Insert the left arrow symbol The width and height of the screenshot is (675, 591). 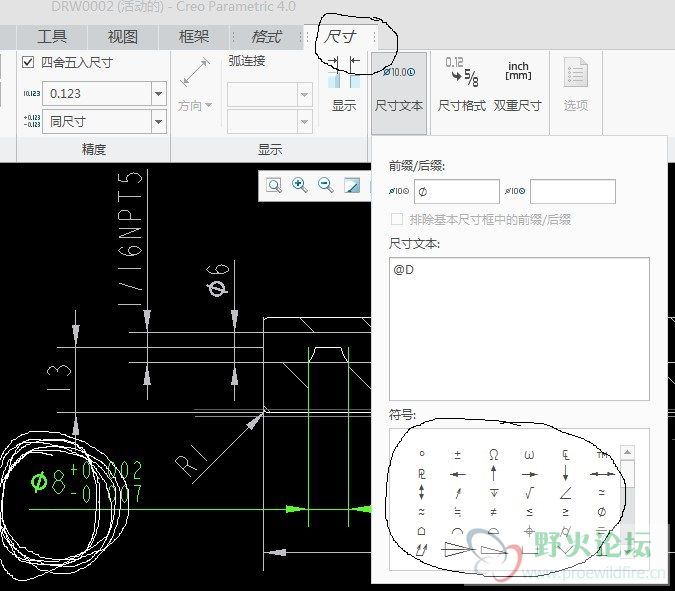pos(458,474)
